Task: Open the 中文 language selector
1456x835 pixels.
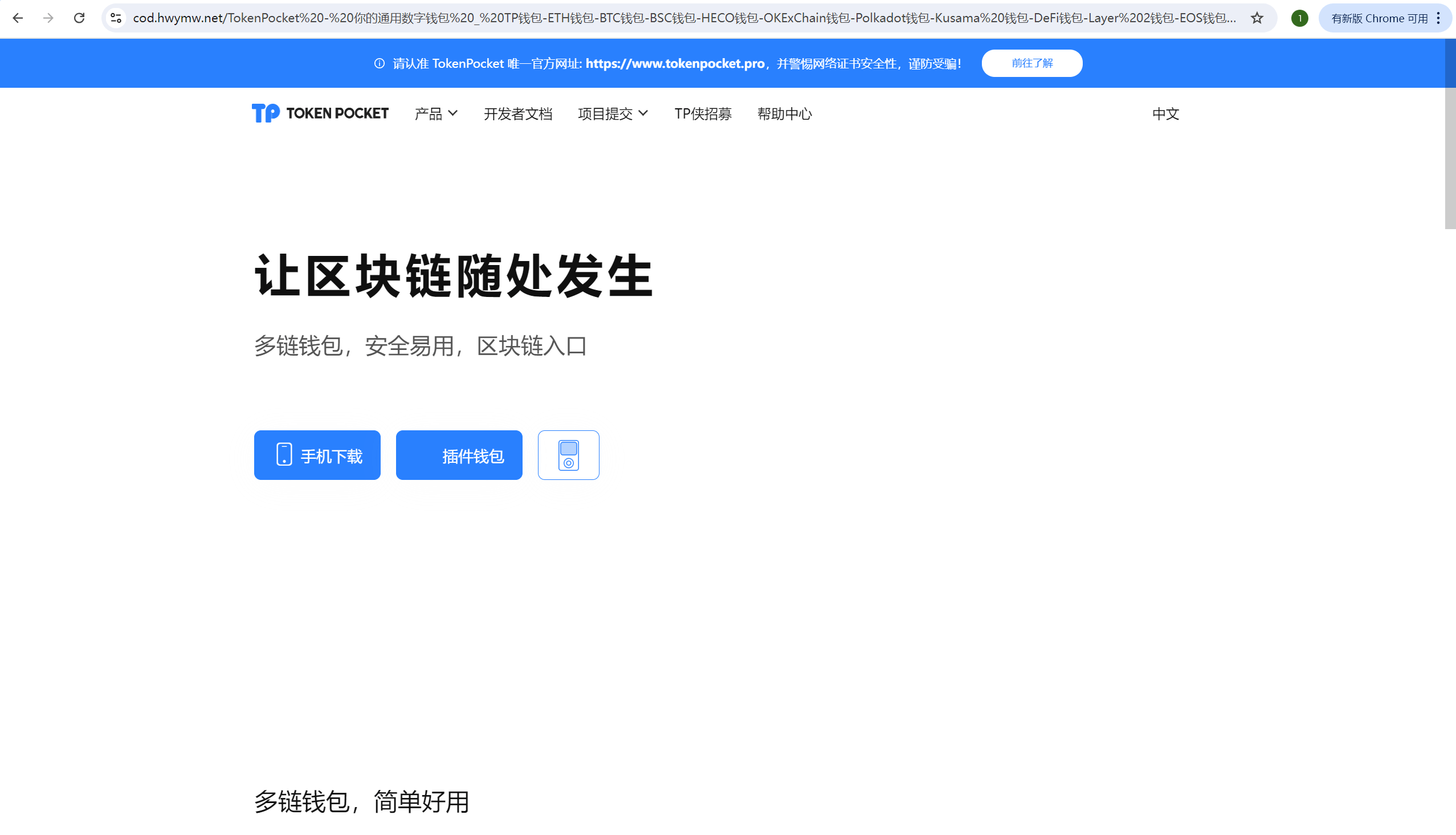Action: pos(1165,114)
